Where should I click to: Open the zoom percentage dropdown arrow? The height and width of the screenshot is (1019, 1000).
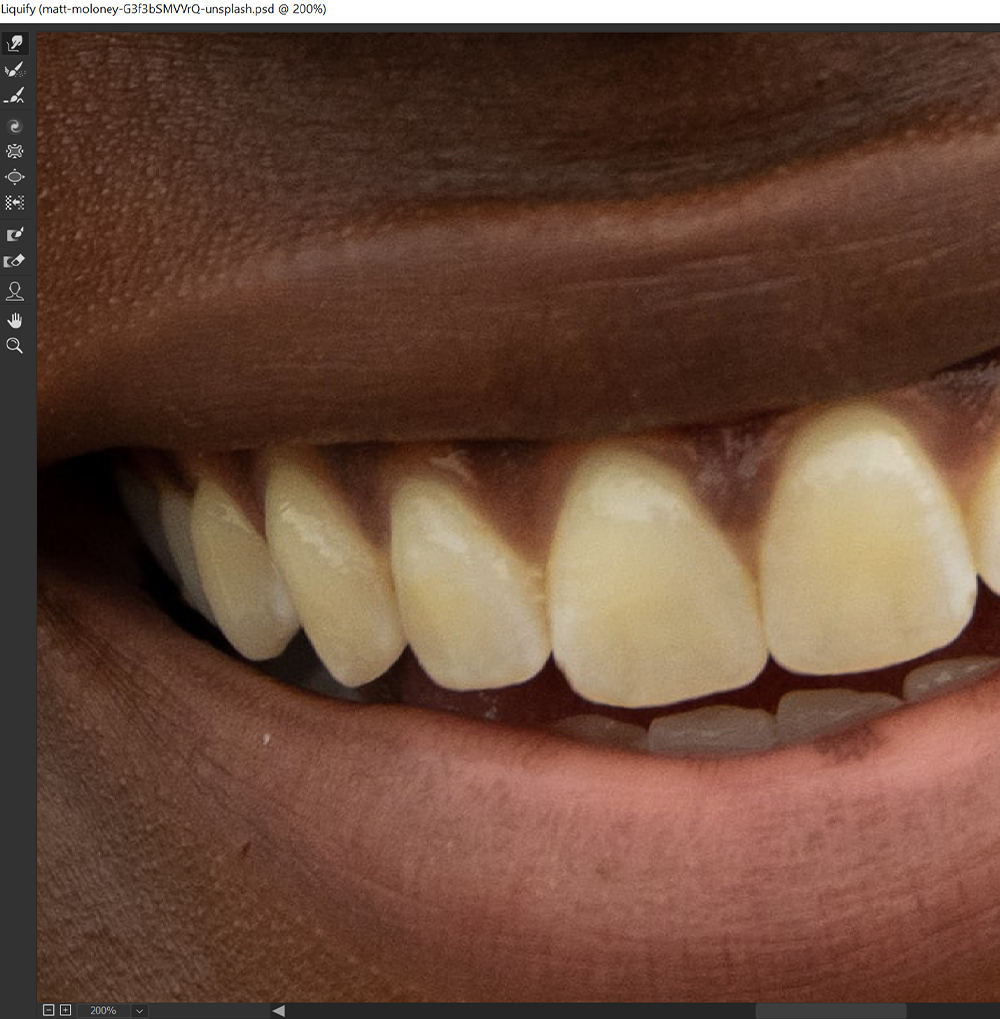pyautogui.click(x=139, y=1011)
